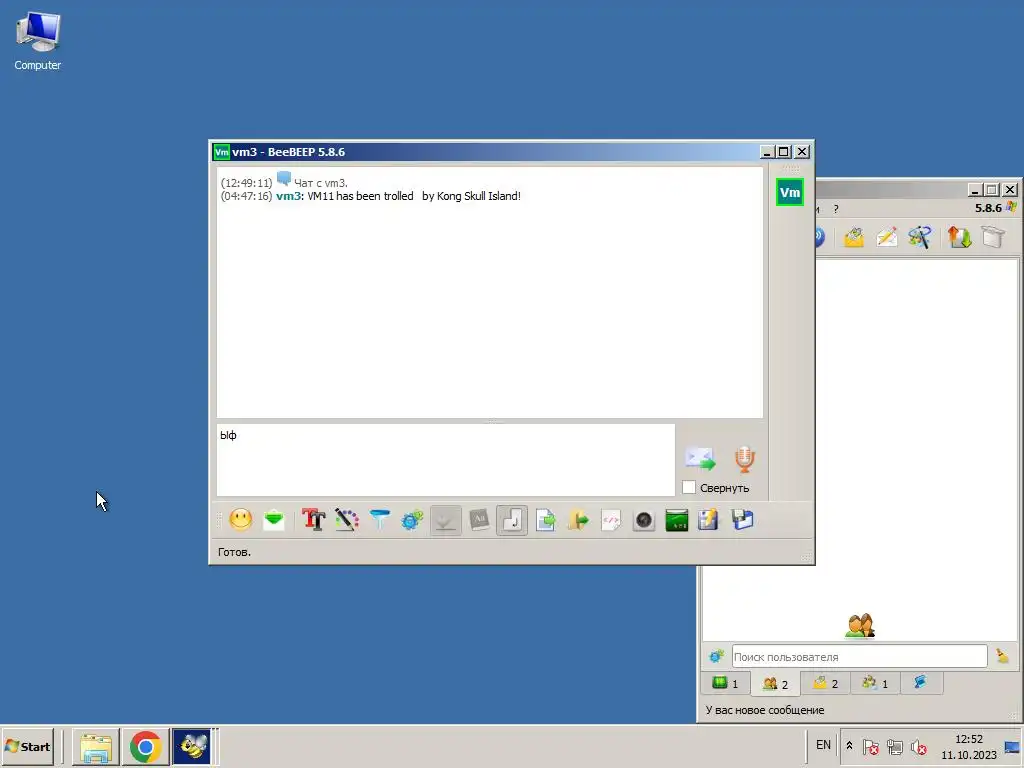Open the font selection TT icon
The image size is (1024, 768).
click(313, 520)
